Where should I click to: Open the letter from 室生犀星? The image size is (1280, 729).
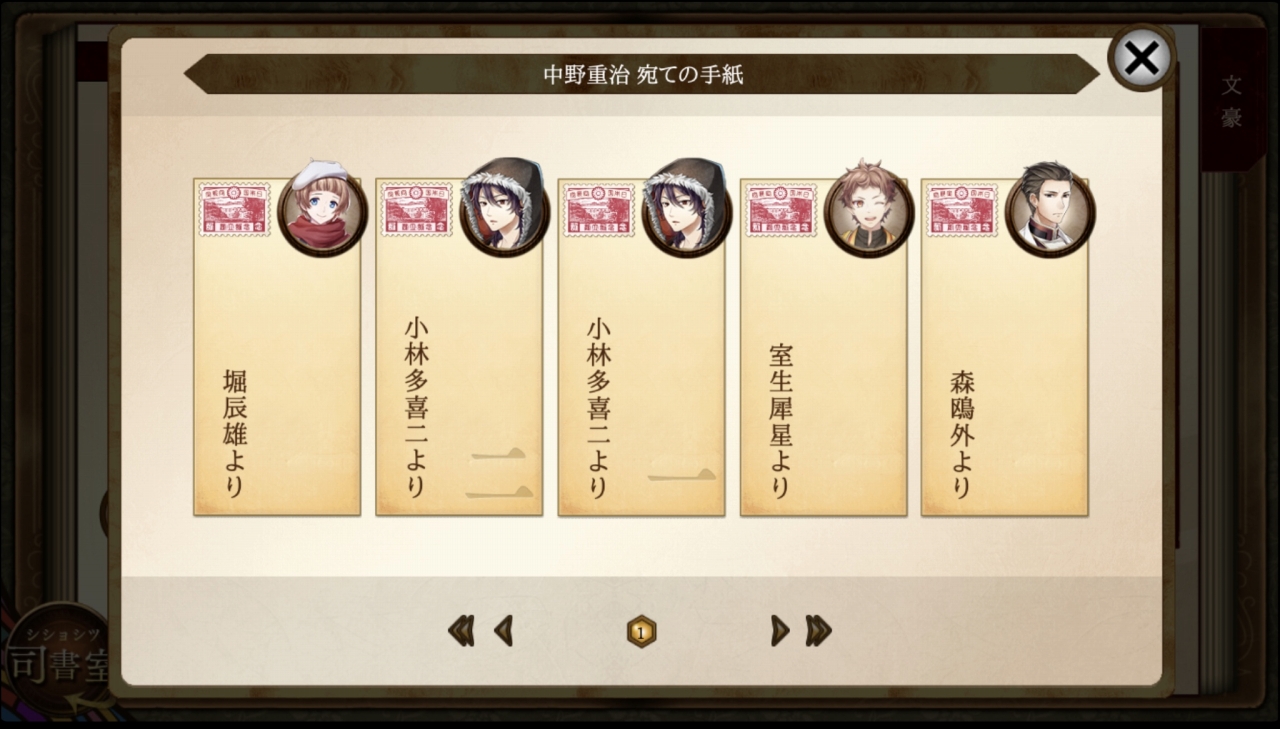coord(823,348)
